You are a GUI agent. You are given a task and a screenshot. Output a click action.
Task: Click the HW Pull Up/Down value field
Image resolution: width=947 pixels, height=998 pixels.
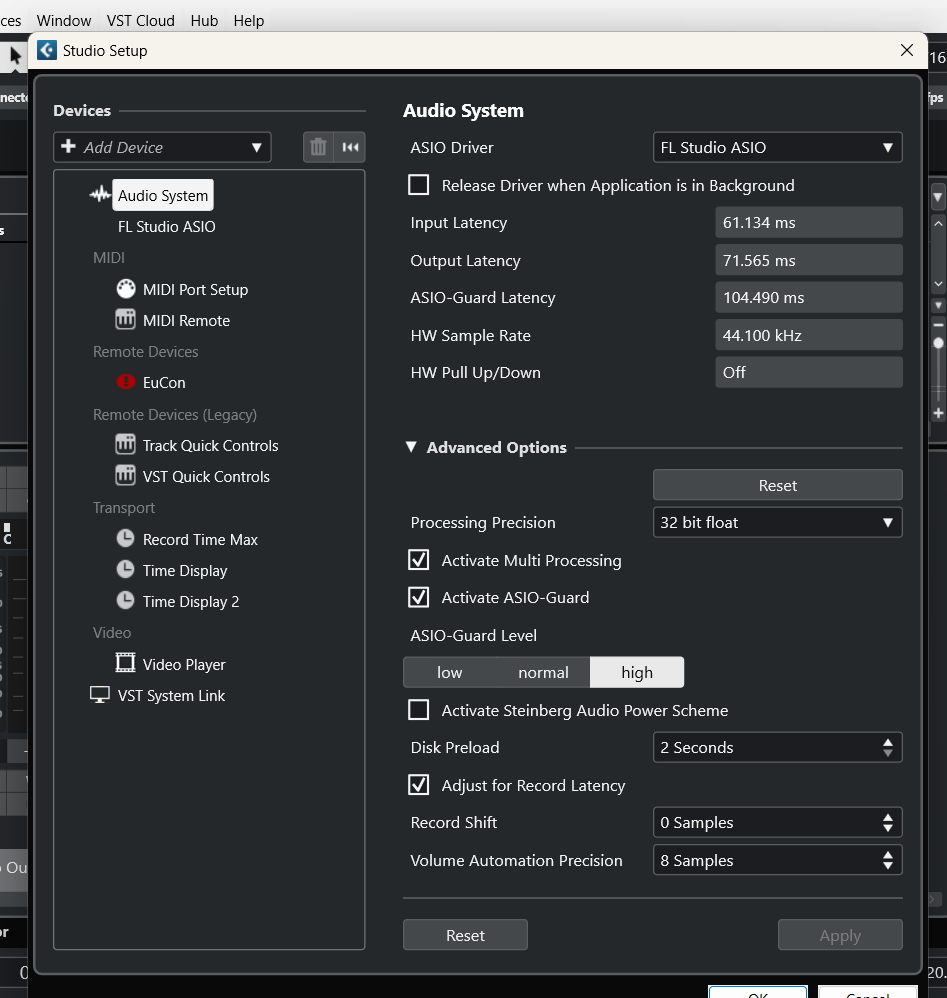coord(808,372)
